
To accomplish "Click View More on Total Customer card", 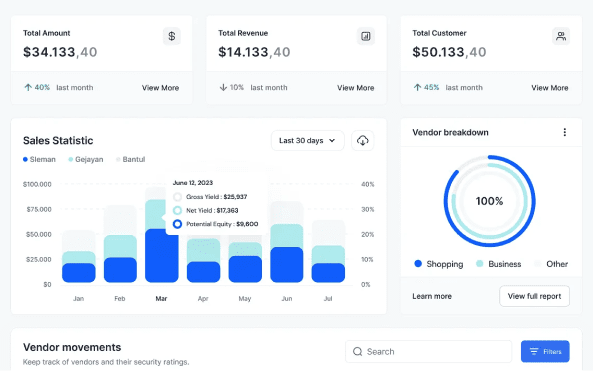I will (550, 88).
